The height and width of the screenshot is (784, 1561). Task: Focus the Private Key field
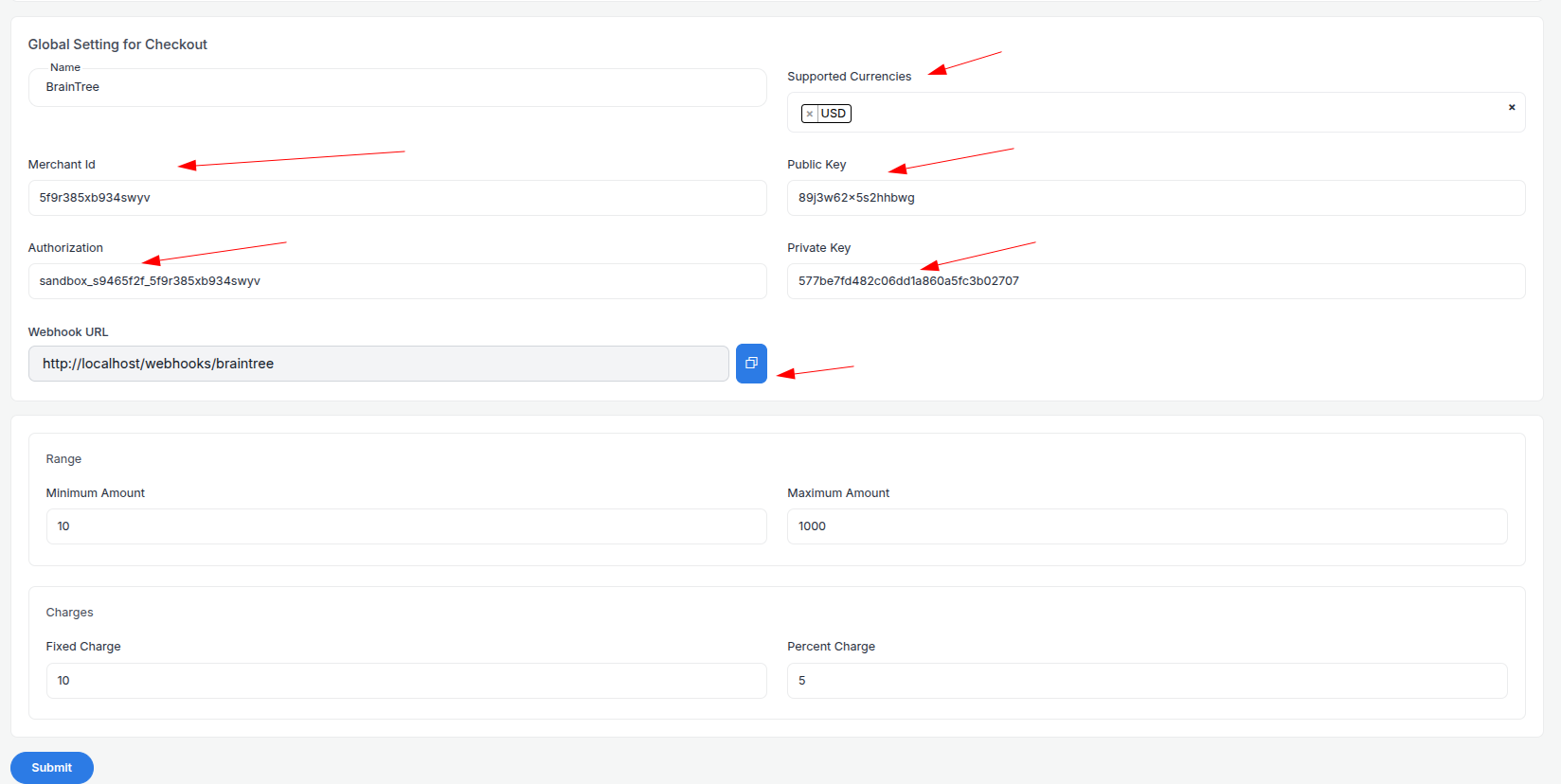[1156, 281]
